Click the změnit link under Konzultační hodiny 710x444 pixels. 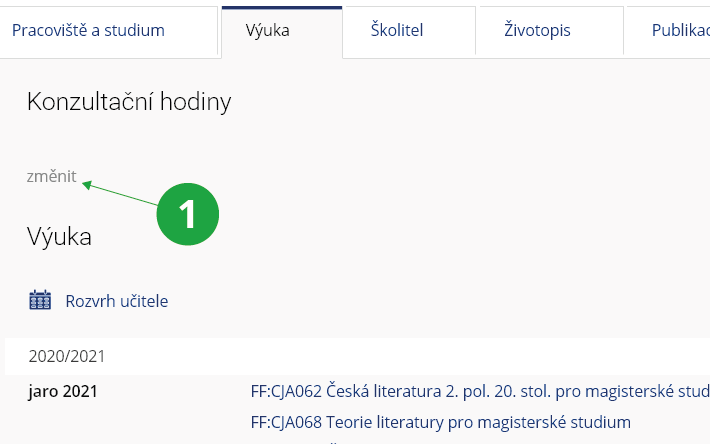(52, 177)
